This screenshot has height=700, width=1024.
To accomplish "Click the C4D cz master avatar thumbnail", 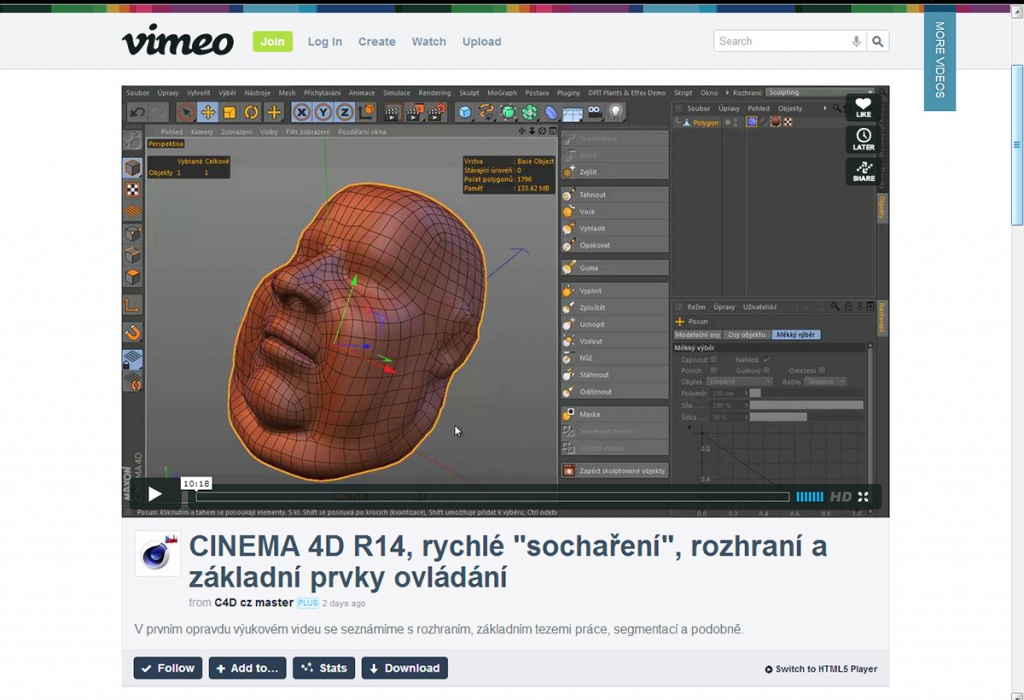I will click(157, 554).
